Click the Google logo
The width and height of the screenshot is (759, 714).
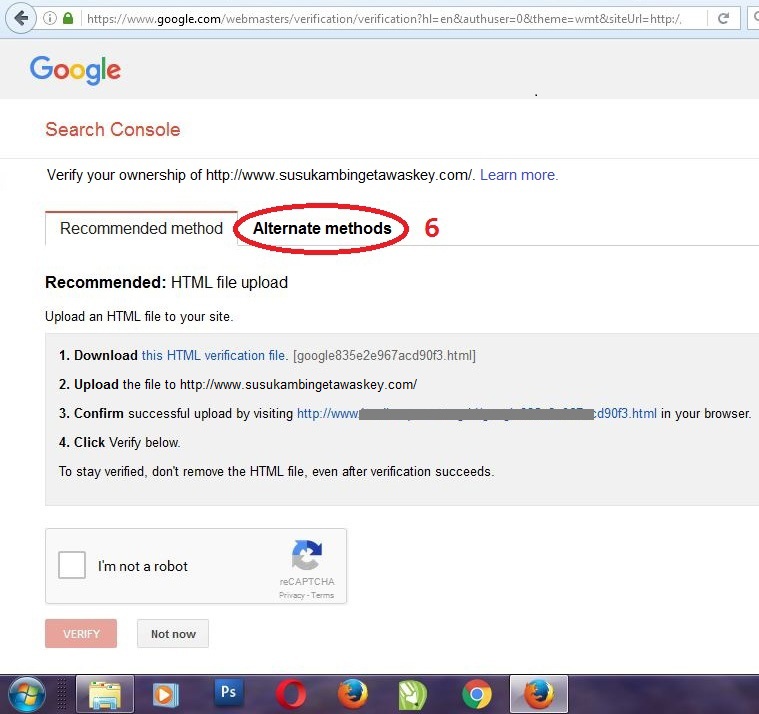pos(75,70)
